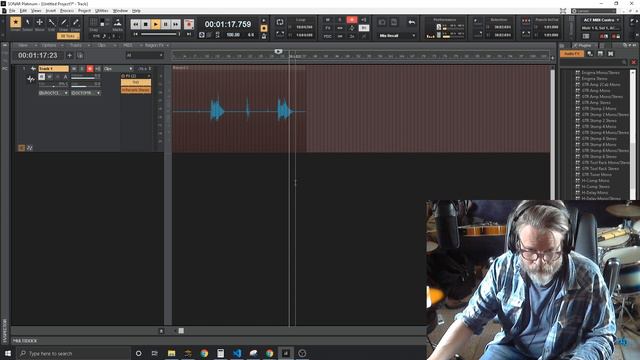
Task: Toggle the FX bypass button in Mix module
Action: pyautogui.click(x=328, y=28)
